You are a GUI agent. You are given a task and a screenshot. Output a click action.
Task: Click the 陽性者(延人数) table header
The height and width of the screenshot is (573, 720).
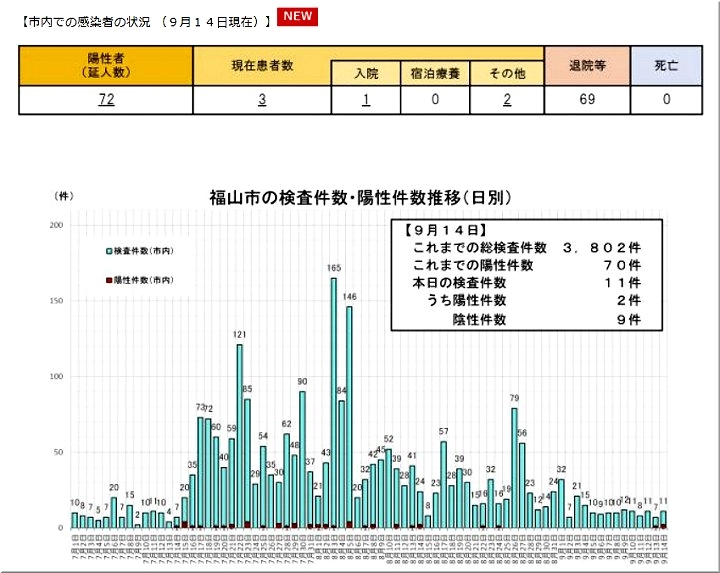[x=104, y=65]
